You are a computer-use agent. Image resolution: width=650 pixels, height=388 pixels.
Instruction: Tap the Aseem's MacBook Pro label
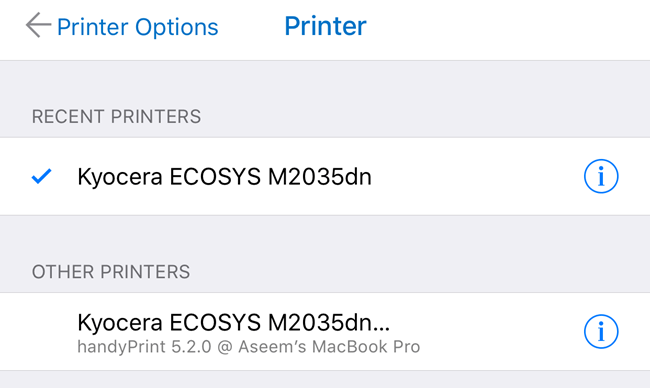tap(329, 347)
